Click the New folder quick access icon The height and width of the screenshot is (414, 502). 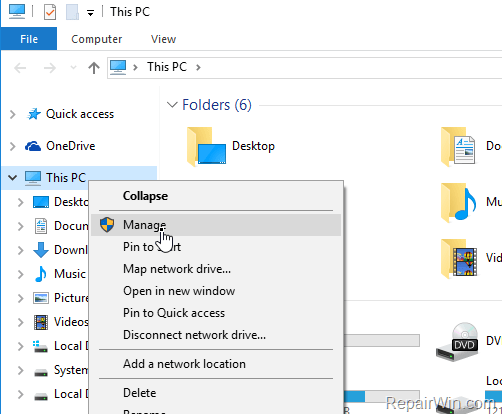[x=72, y=12]
